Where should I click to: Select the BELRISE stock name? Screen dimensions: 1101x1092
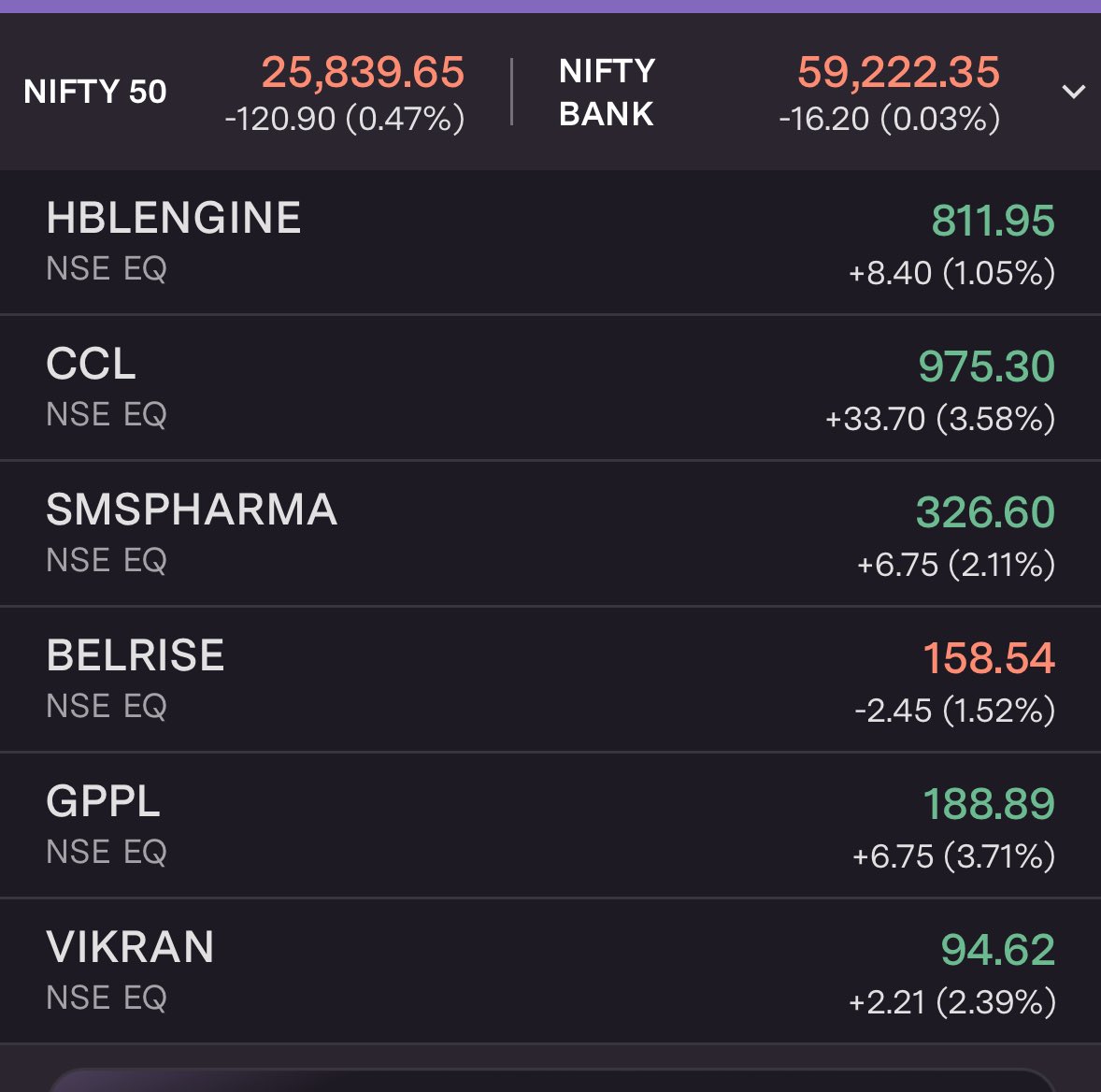point(136,656)
